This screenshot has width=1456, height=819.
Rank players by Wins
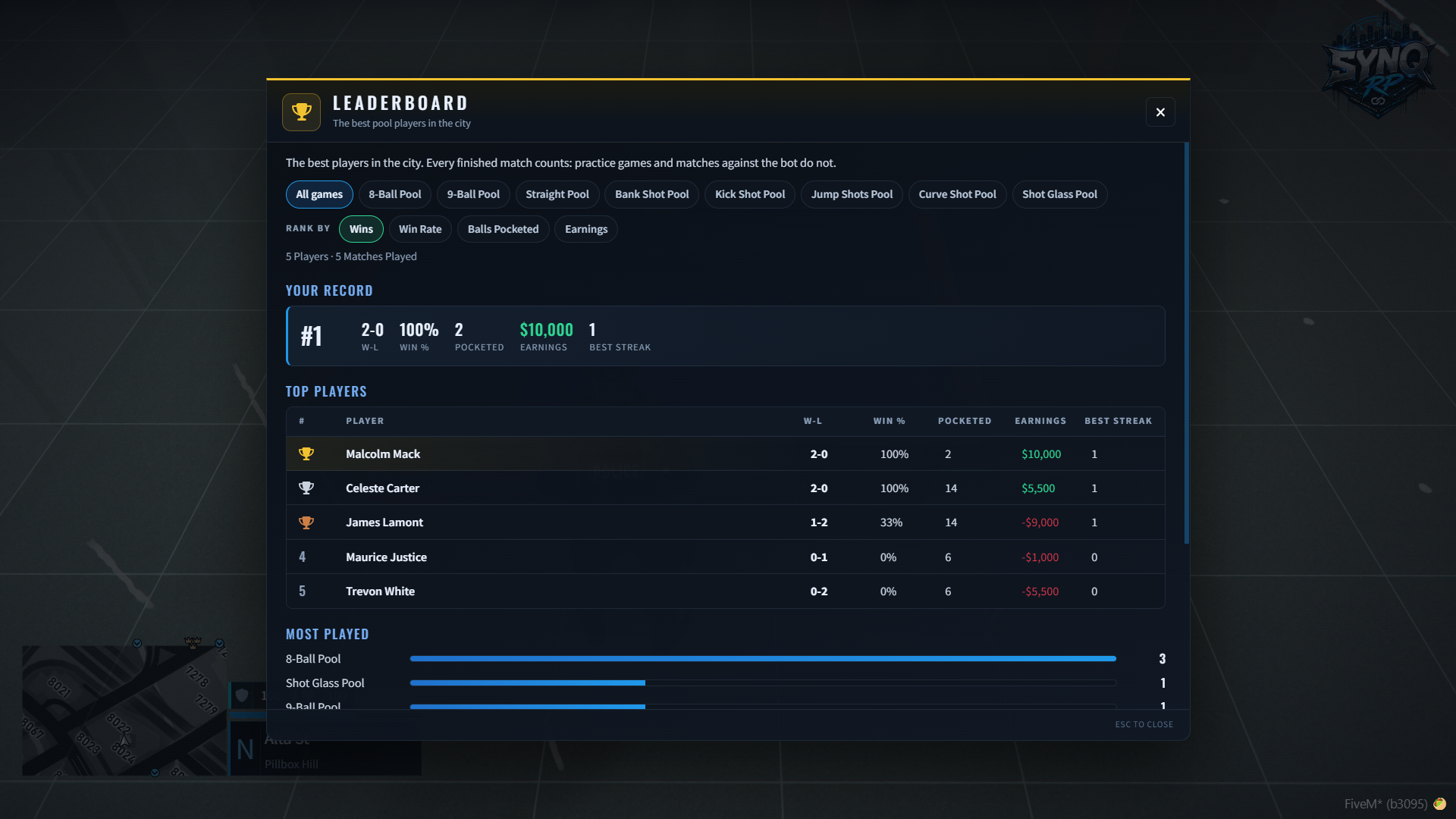point(361,229)
